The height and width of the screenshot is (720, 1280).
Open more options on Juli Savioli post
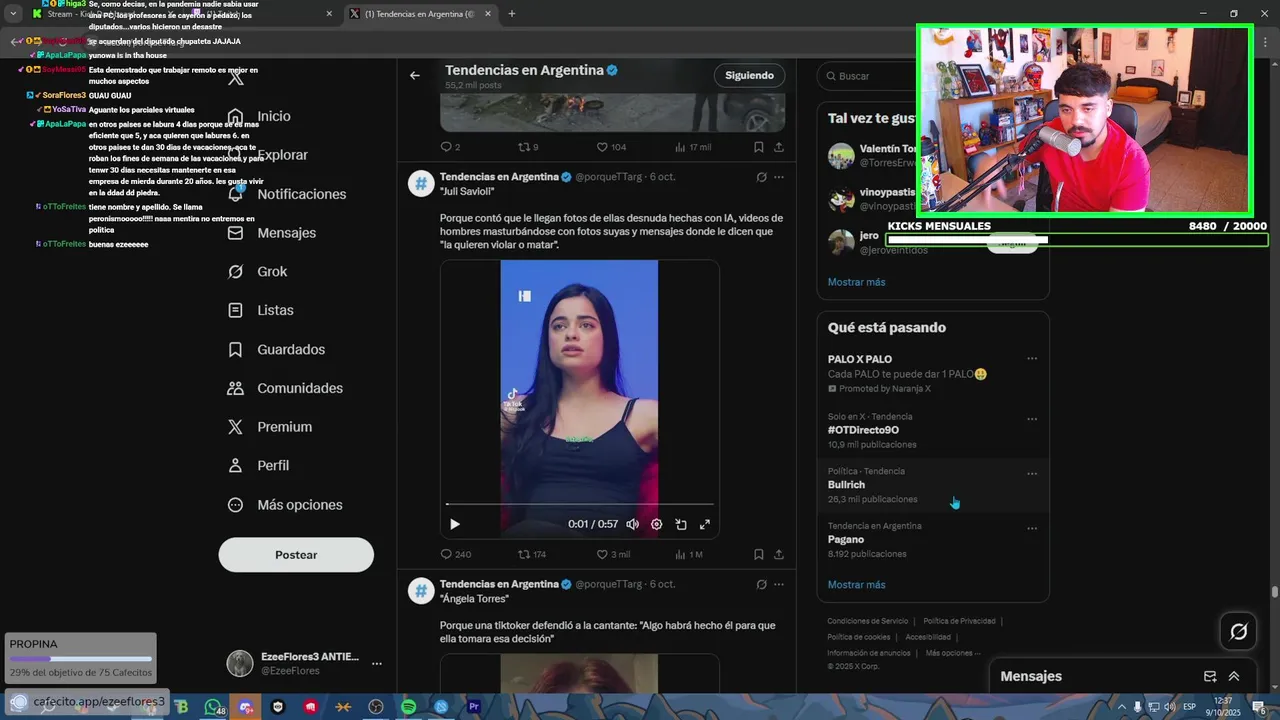(779, 177)
